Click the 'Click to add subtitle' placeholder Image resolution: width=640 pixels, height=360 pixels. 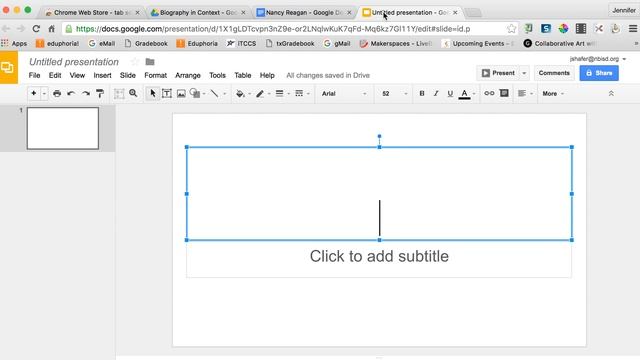pyautogui.click(x=379, y=256)
